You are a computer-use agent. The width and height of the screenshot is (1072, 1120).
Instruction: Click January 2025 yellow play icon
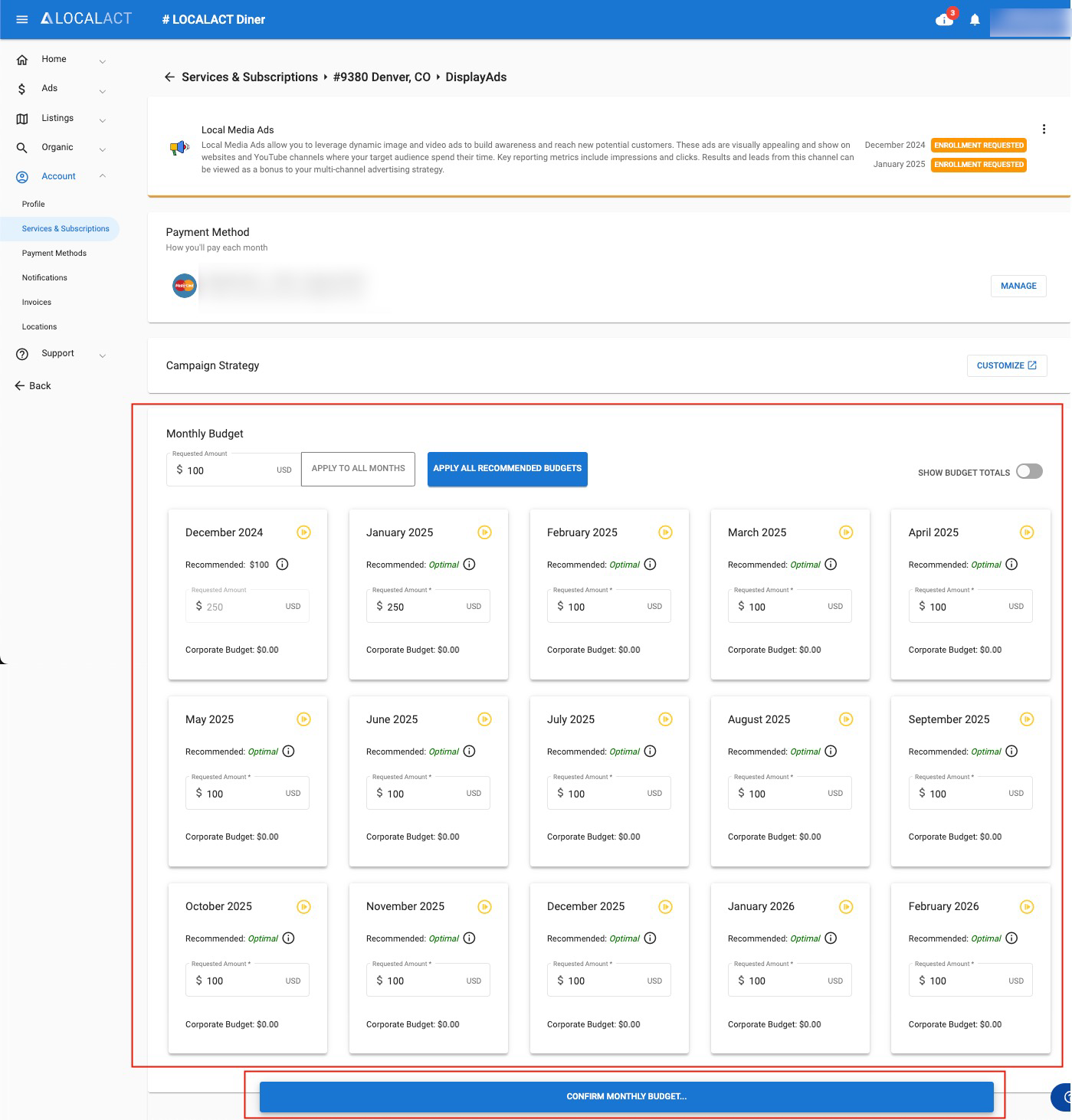(484, 532)
